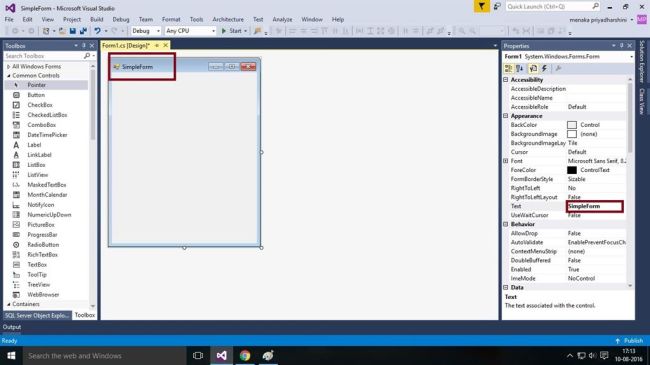Viewport: 650px width, 365px height.
Task: Expand the All Windows Forms group
Action: click(8, 66)
